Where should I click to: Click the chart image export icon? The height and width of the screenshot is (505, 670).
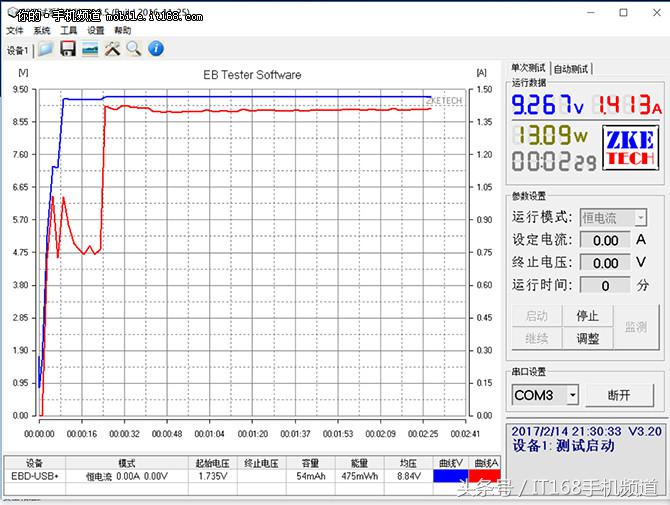90,49
